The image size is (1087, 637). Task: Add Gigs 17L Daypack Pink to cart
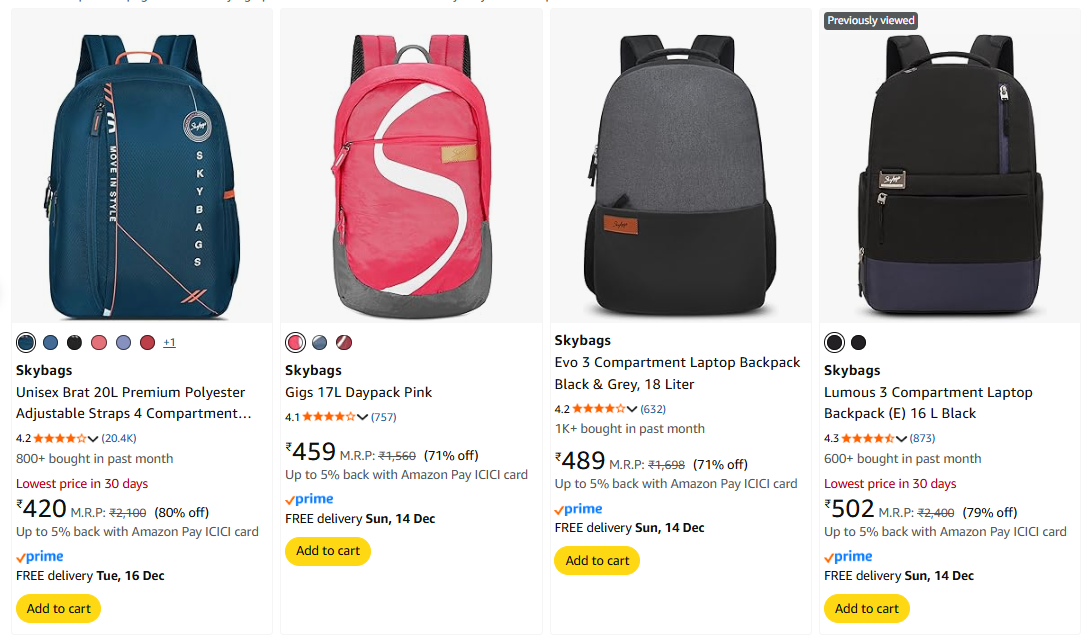[328, 551]
